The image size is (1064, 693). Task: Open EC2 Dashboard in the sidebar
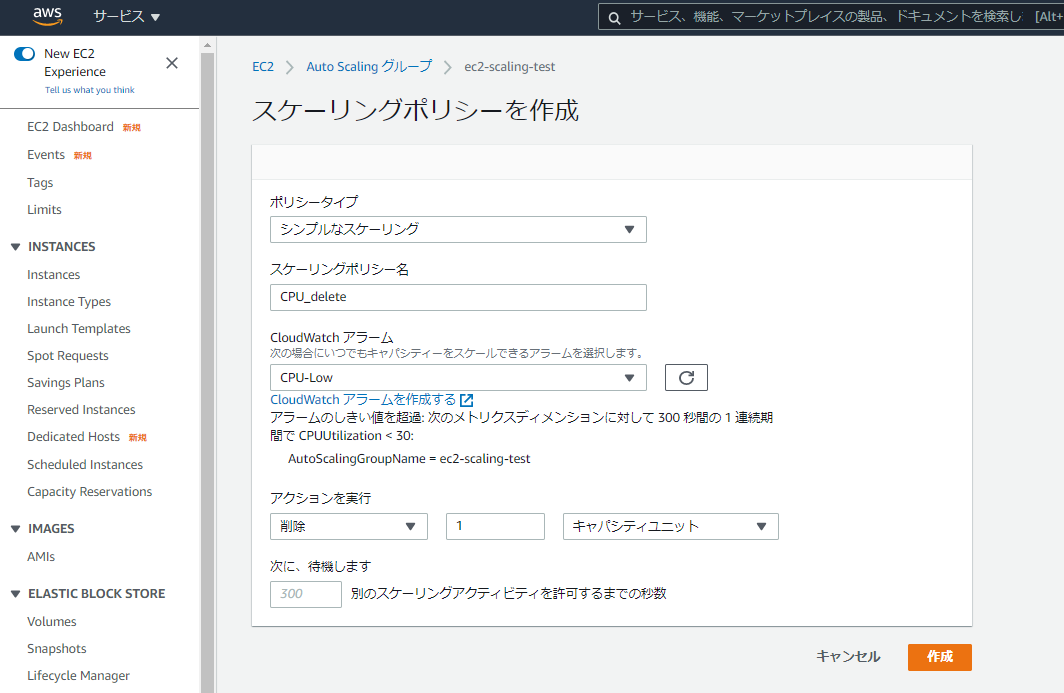coord(71,127)
